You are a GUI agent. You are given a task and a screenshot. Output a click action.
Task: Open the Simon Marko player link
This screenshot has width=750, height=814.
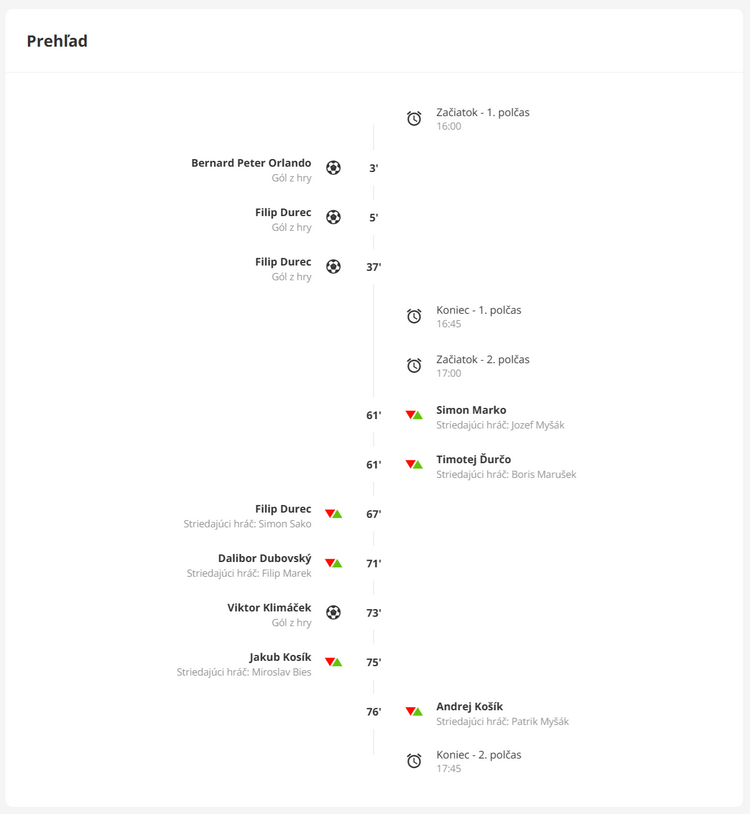[x=471, y=410]
